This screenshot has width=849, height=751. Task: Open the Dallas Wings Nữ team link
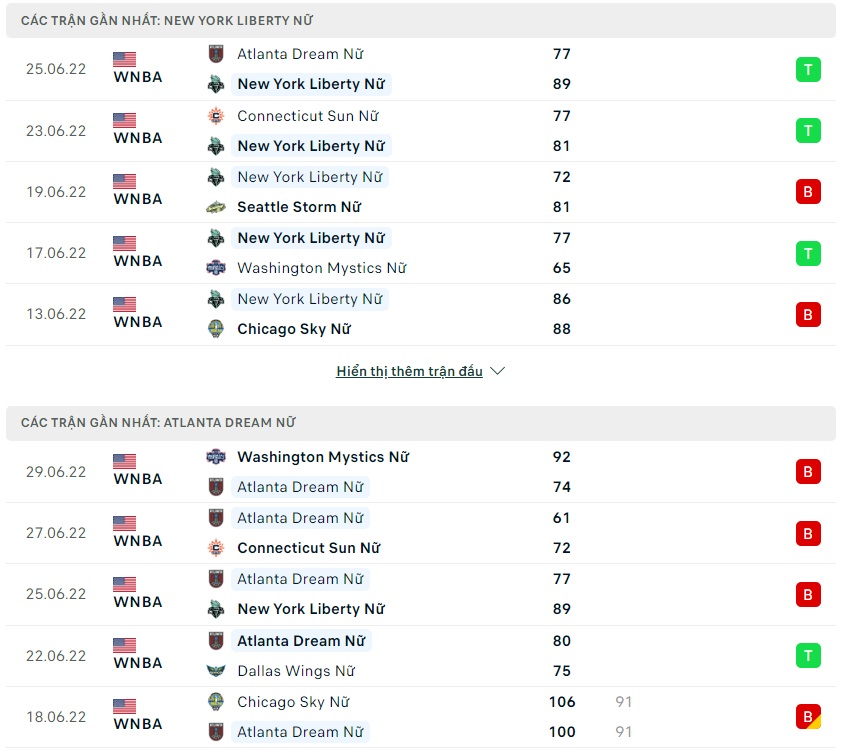296,671
